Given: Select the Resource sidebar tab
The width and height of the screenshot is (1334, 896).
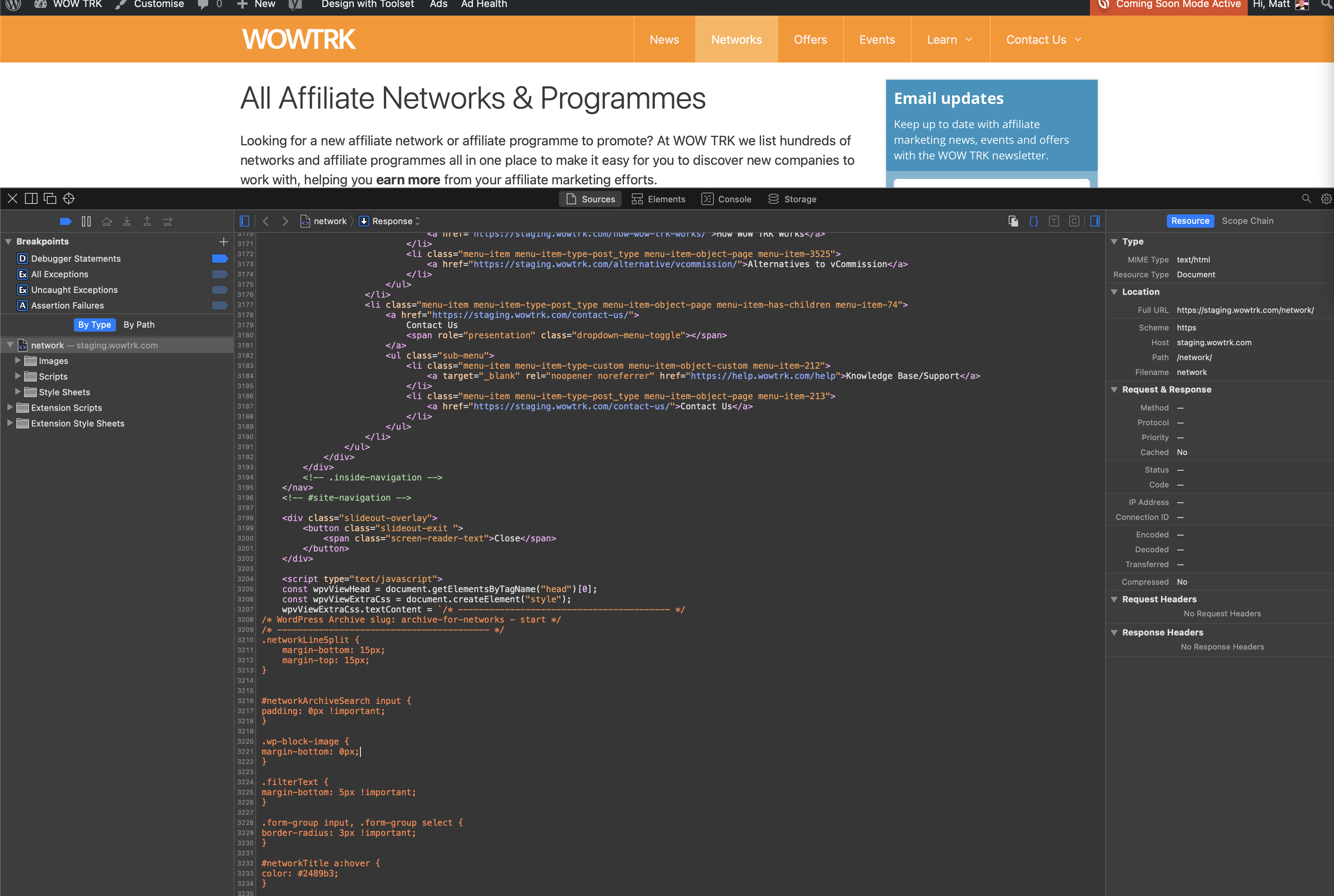Looking at the screenshot, I should coord(1190,221).
